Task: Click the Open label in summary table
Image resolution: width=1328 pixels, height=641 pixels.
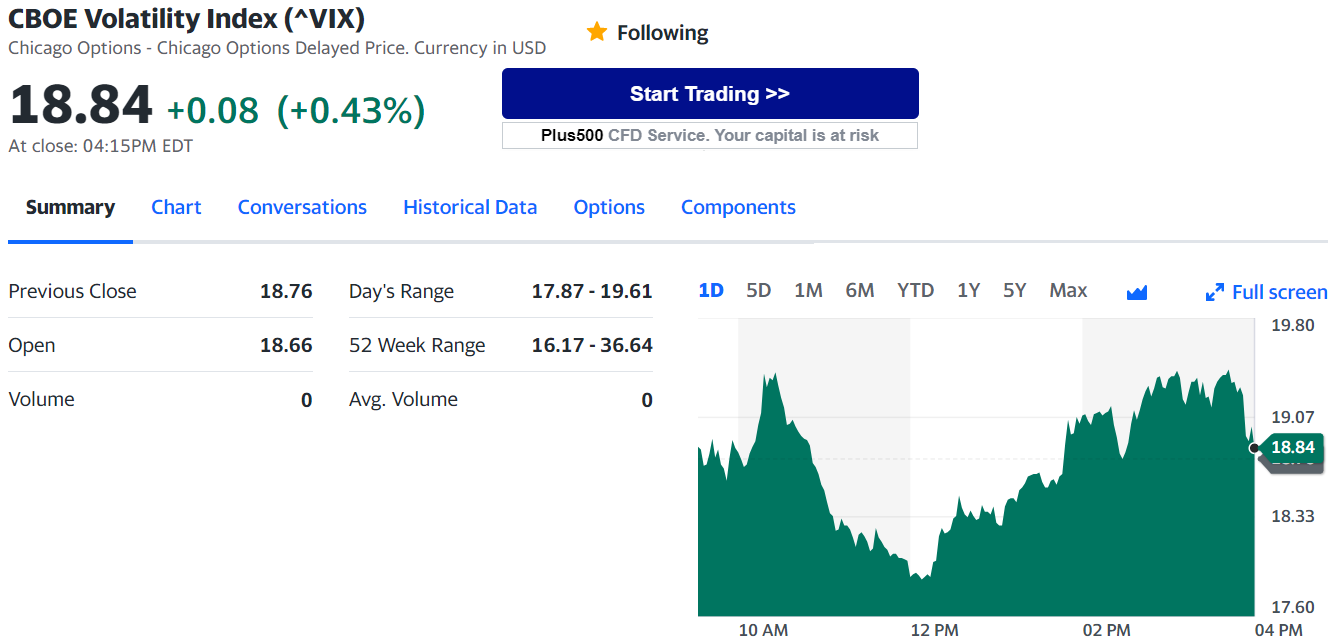Action: [x=32, y=345]
